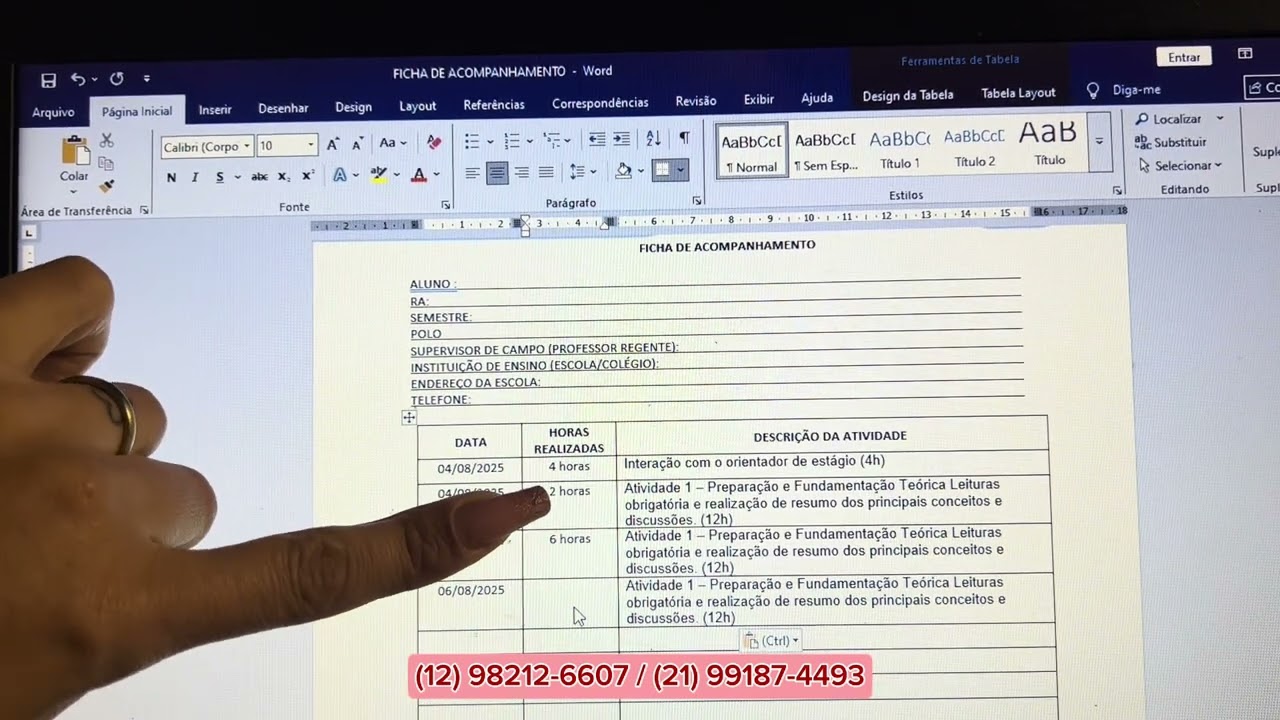This screenshot has width=1280, height=720.
Task: Switch to the Inserir tab
Action: point(215,109)
